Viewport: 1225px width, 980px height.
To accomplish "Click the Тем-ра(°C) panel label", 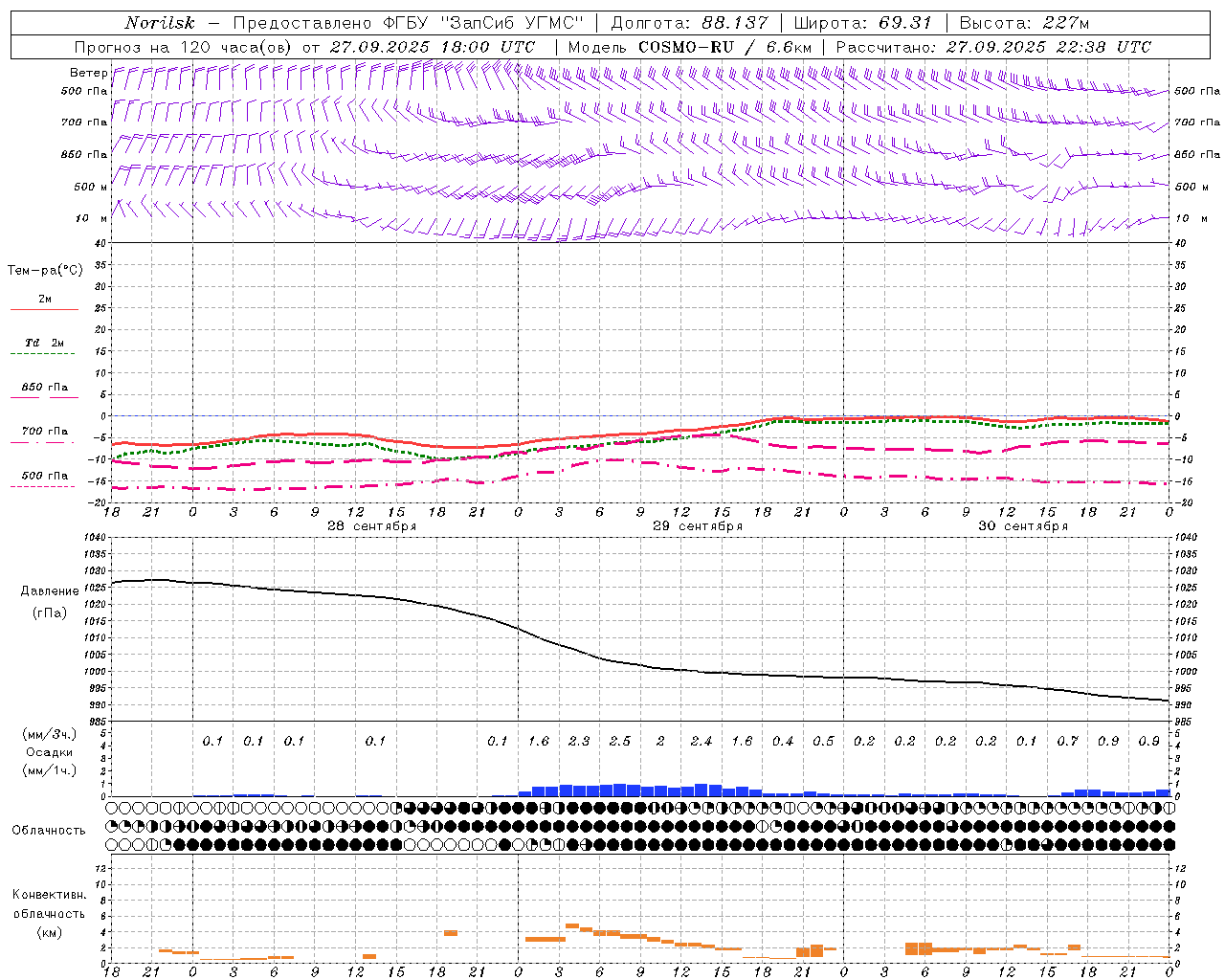I will 45,271.
